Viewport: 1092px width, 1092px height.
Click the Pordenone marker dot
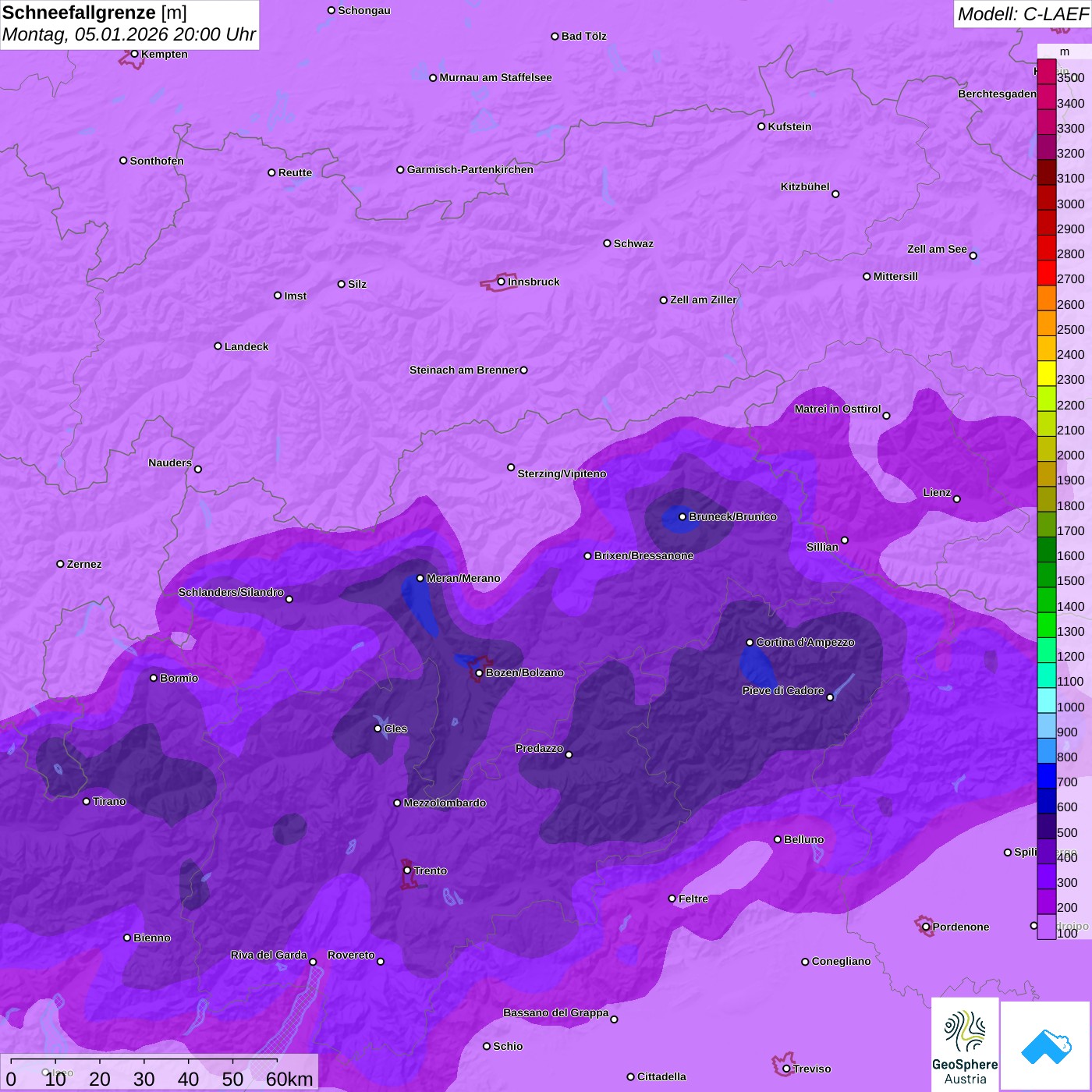coord(926,927)
